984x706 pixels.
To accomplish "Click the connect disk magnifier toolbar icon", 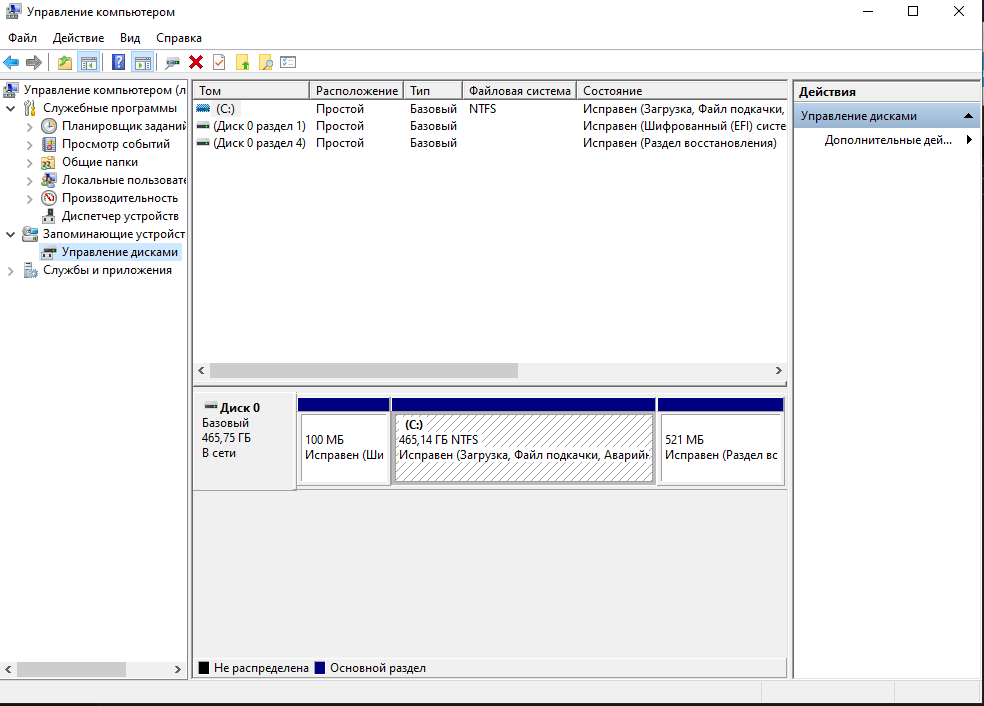I will coord(172,62).
